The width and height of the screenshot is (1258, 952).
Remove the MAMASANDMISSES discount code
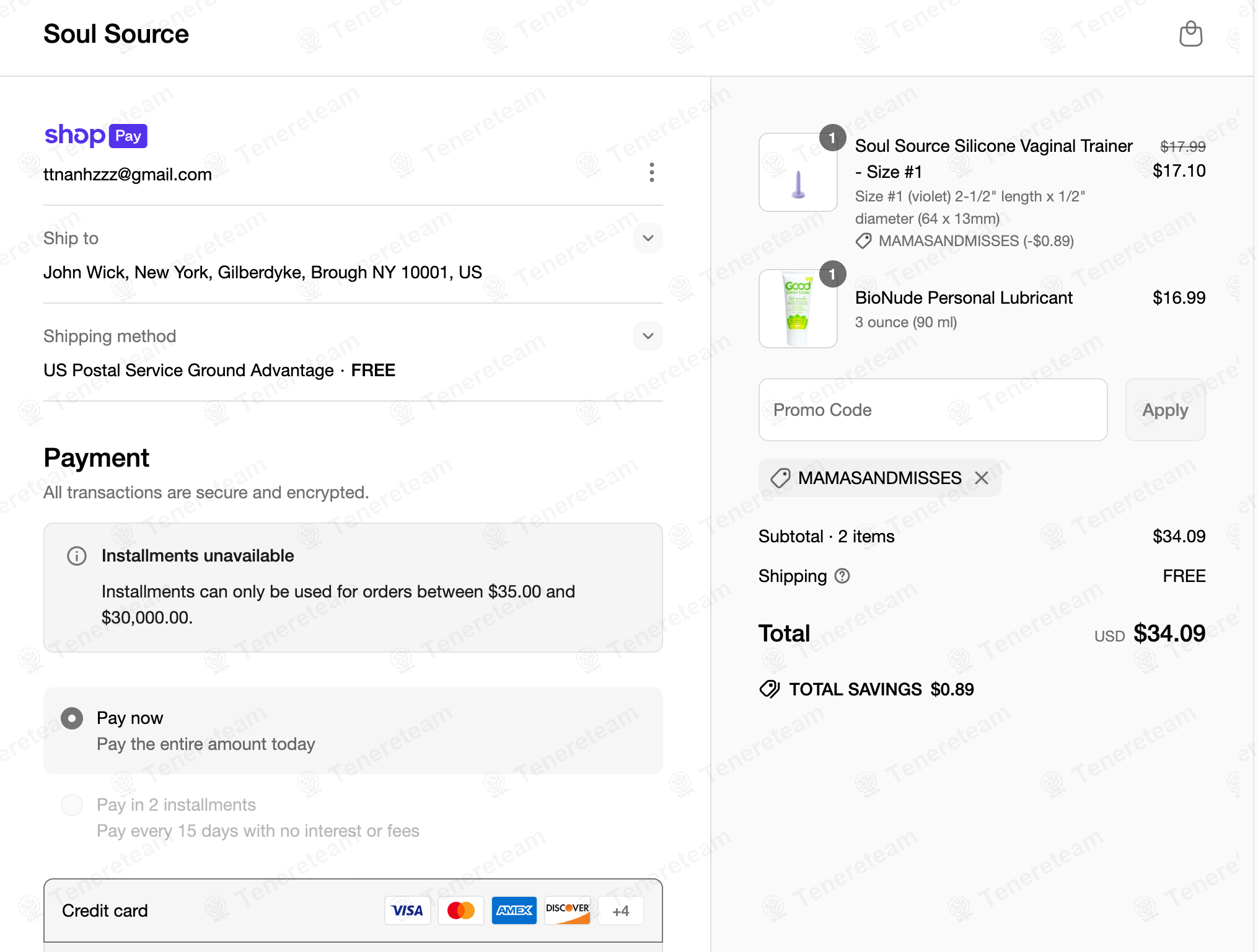[x=981, y=478]
